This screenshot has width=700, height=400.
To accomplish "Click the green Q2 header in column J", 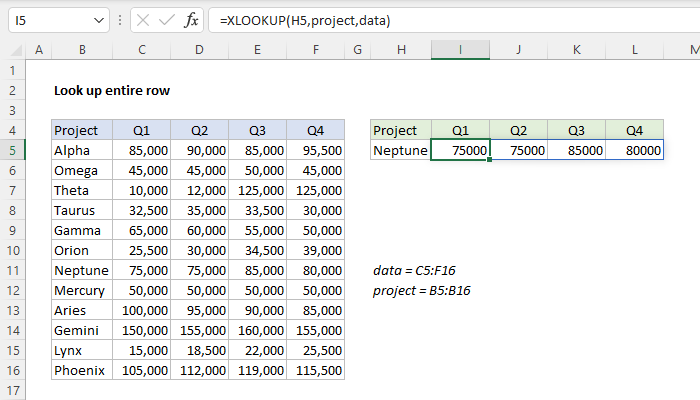I will tap(518, 130).
